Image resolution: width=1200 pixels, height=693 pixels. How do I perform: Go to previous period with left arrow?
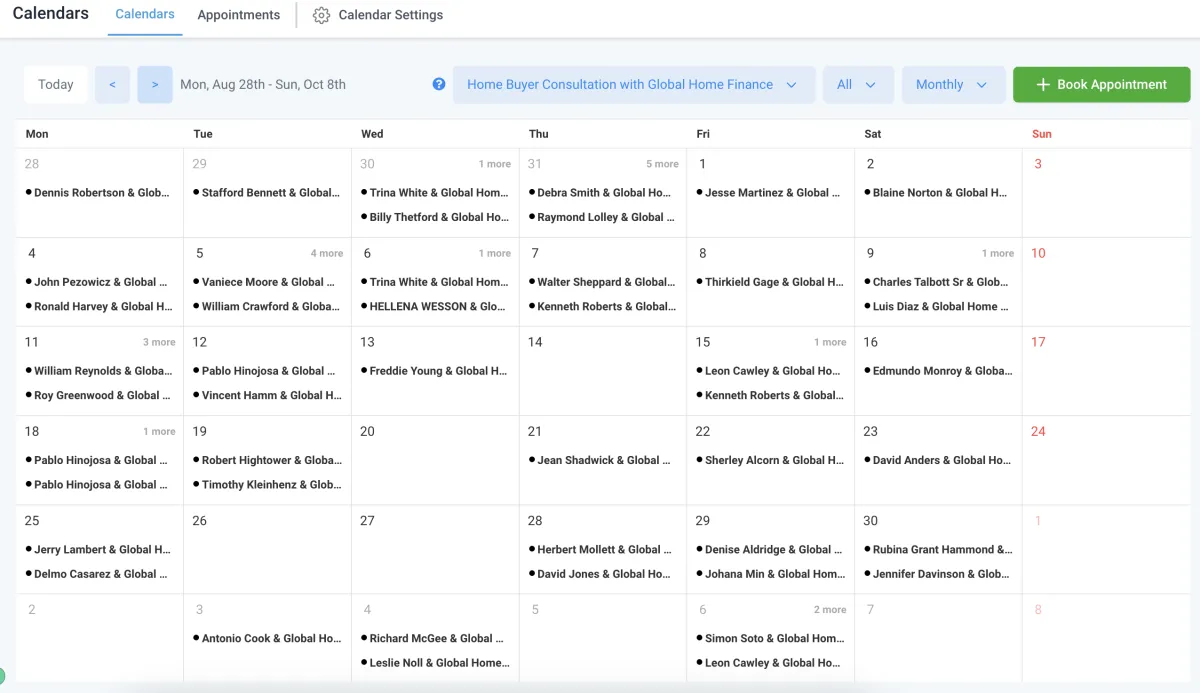[112, 85]
